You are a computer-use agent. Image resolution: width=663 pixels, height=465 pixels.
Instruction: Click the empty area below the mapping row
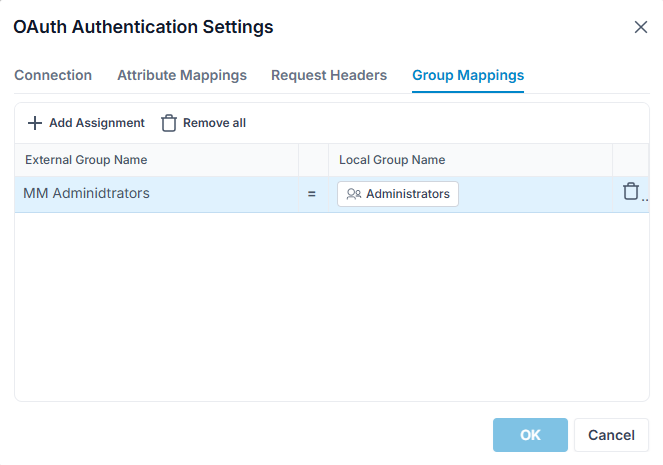click(332, 306)
